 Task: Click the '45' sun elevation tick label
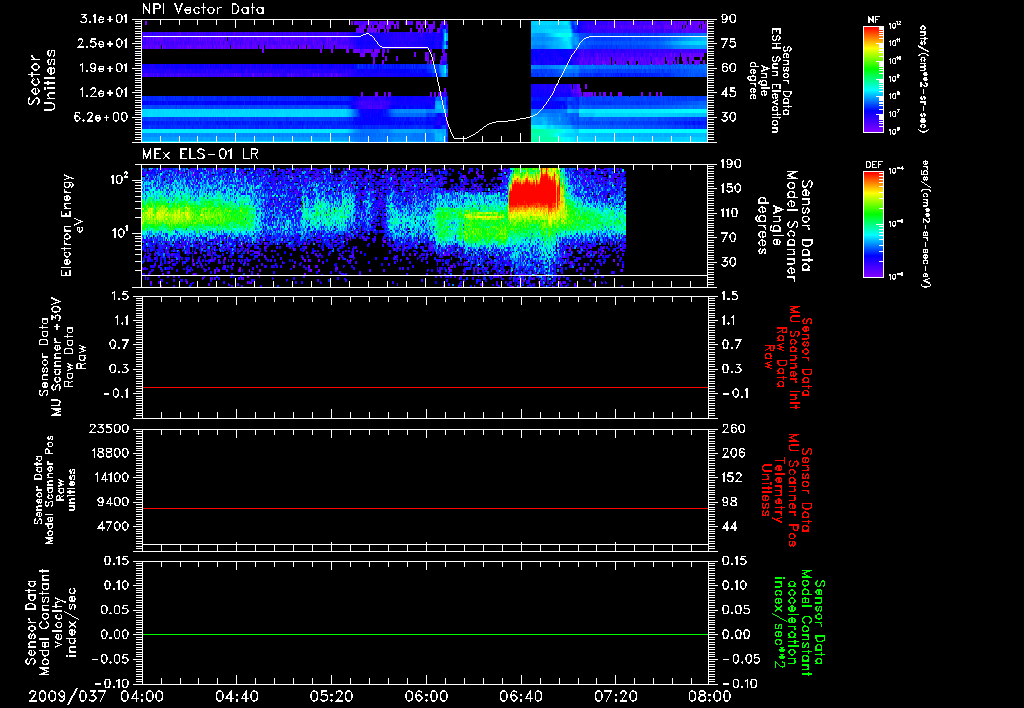pos(729,93)
